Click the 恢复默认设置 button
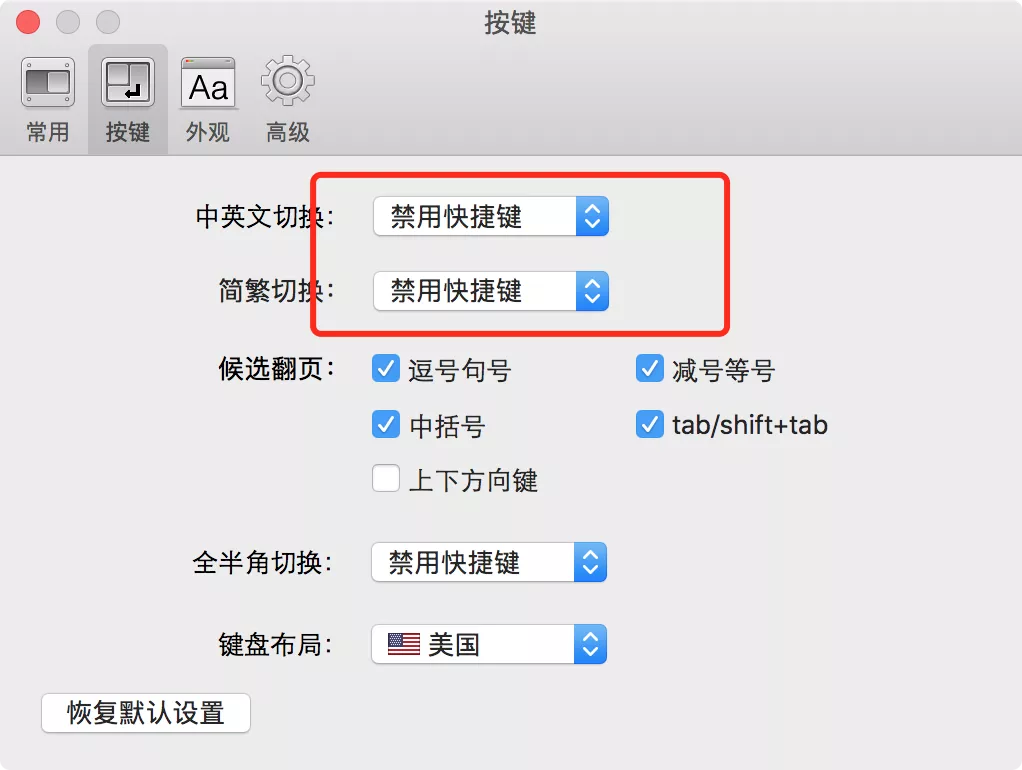1022x770 pixels. click(146, 713)
